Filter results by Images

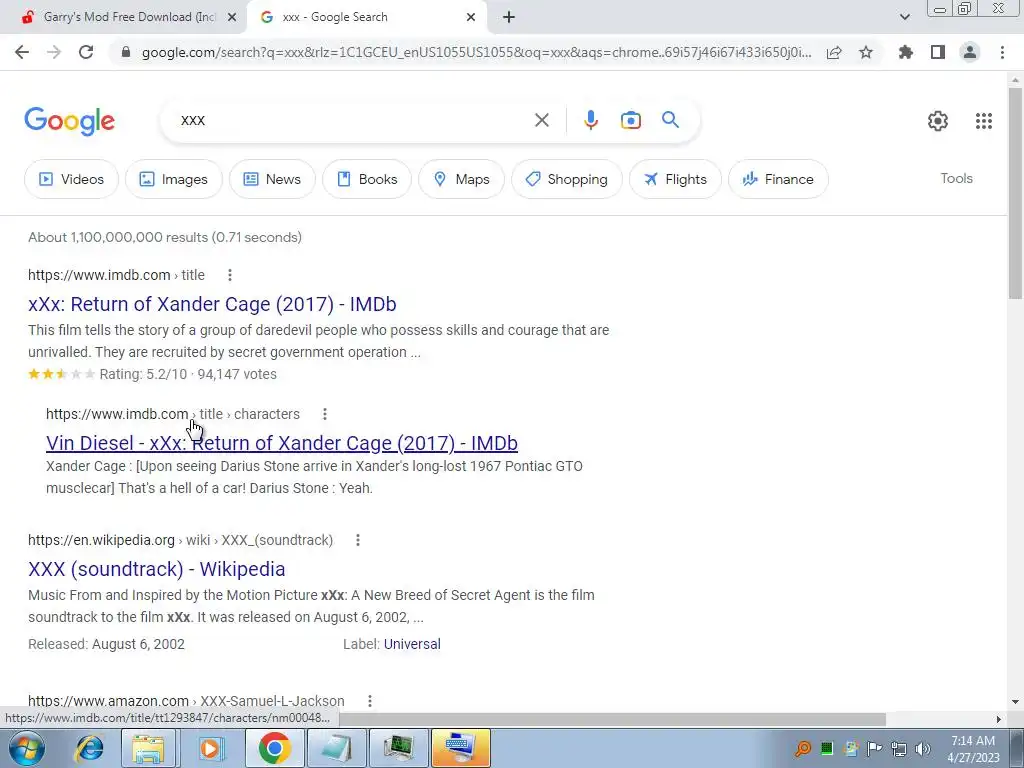174,179
